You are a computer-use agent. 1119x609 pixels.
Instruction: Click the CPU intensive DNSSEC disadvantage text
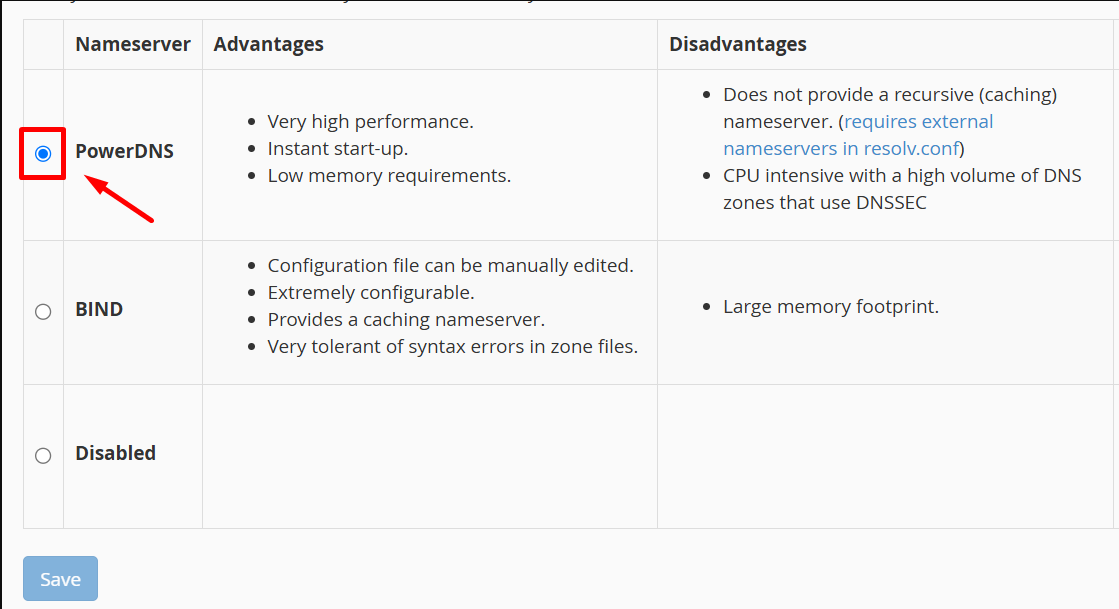pyautogui.click(x=902, y=189)
